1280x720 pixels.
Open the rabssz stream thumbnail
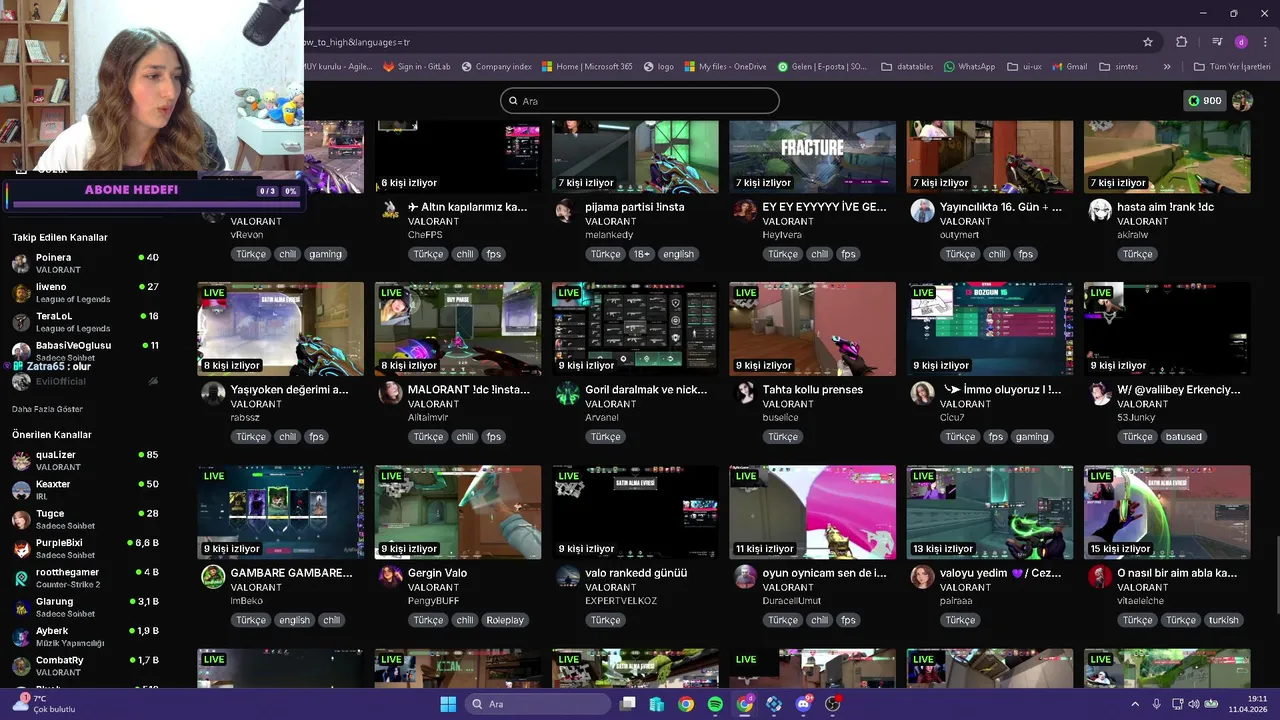point(281,329)
